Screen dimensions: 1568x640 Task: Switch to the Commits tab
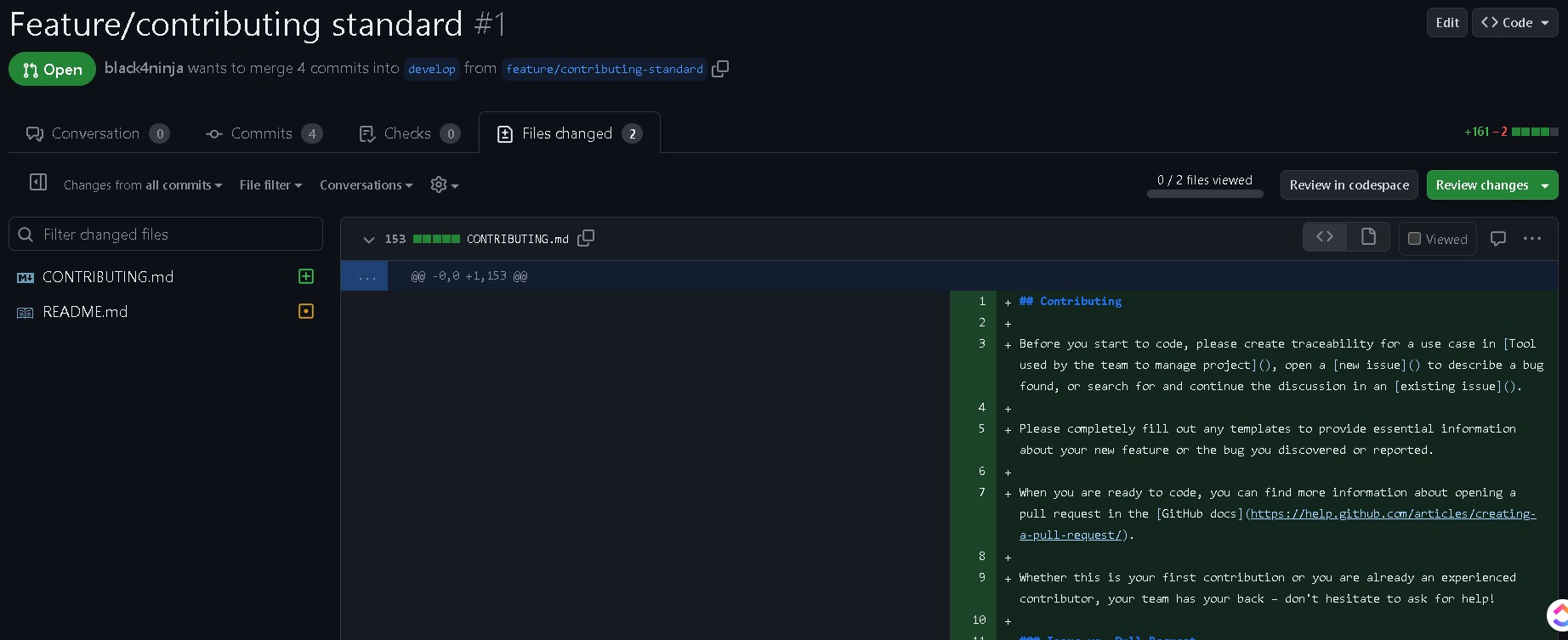(x=264, y=133)
